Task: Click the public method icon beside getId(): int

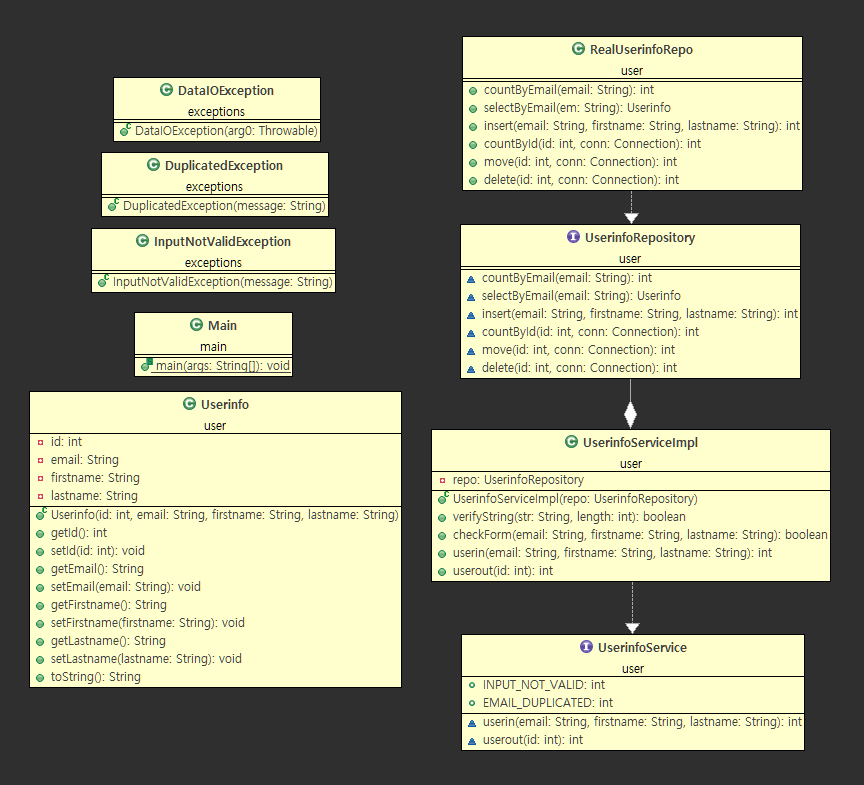Action: click(x=40, y=534)
